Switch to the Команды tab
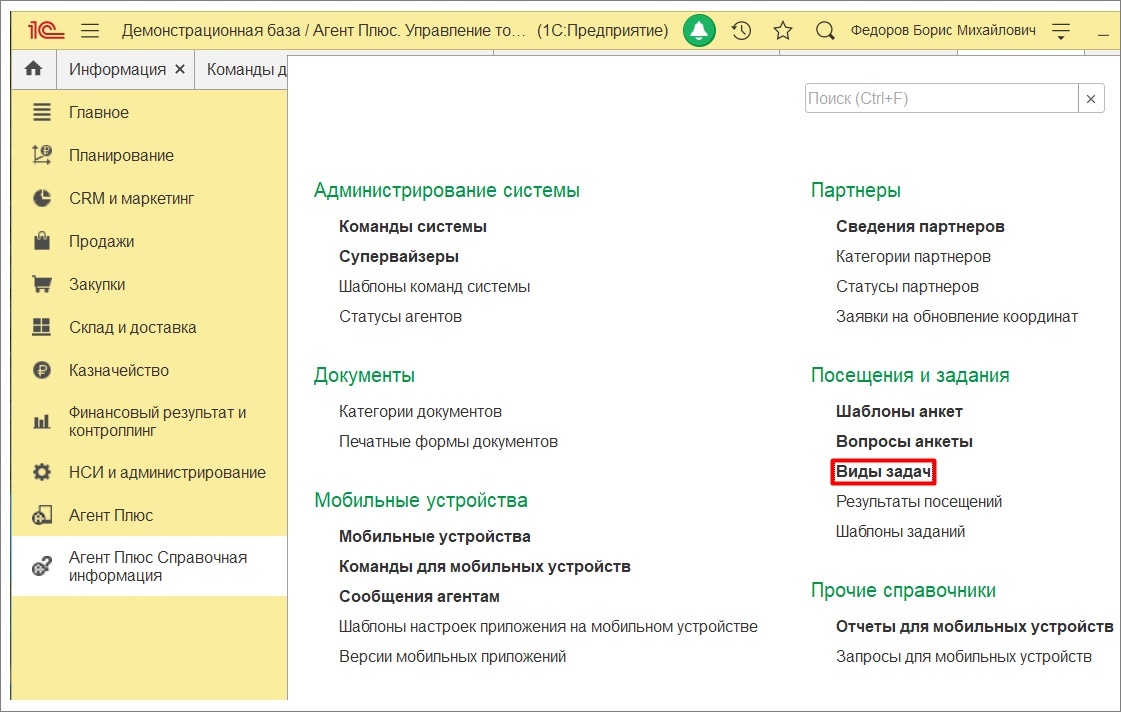The width and height of the screenshot is (1121, 712). [246, 69]
